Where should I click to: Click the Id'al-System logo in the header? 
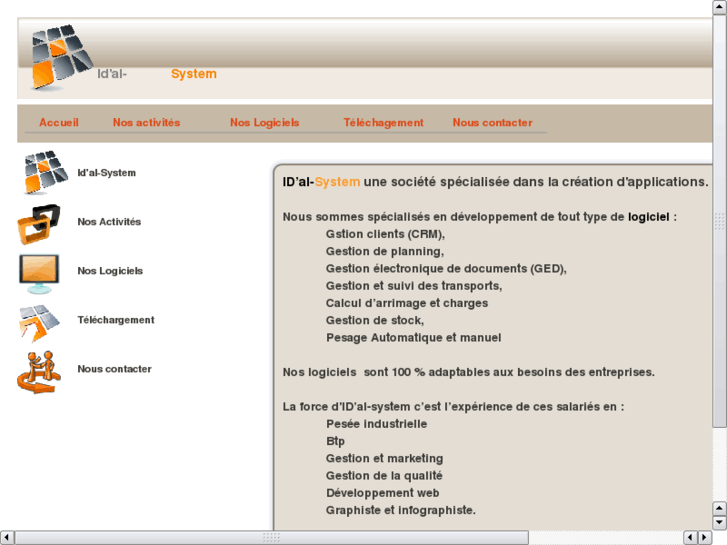coord(62,57)
